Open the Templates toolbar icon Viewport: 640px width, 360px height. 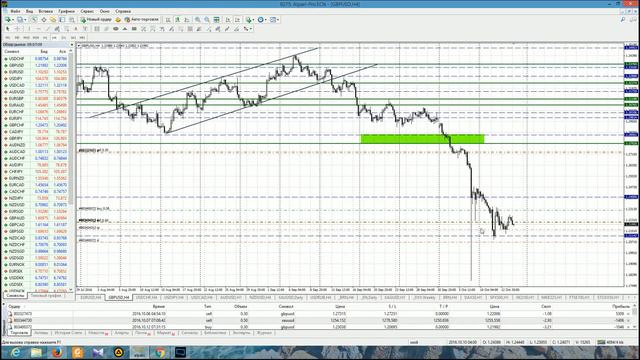coord(273,20)
